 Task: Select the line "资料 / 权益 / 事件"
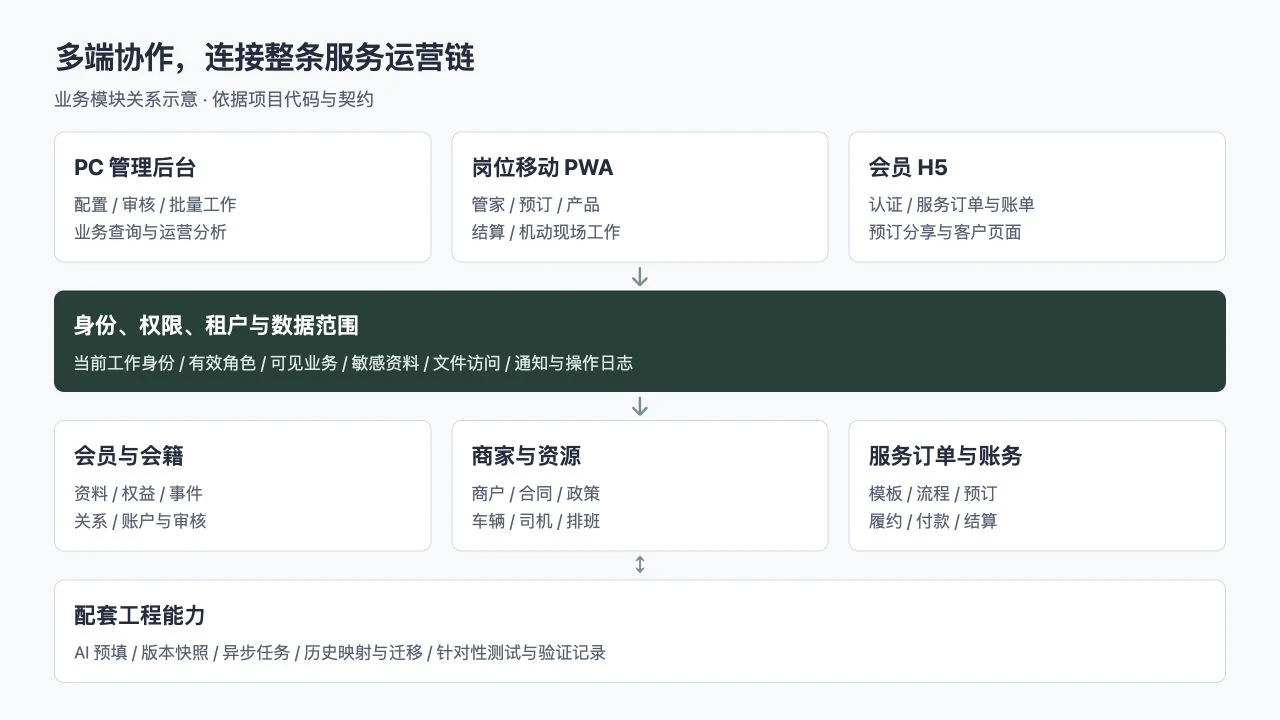pyautogui.click(x=138, y=494)
